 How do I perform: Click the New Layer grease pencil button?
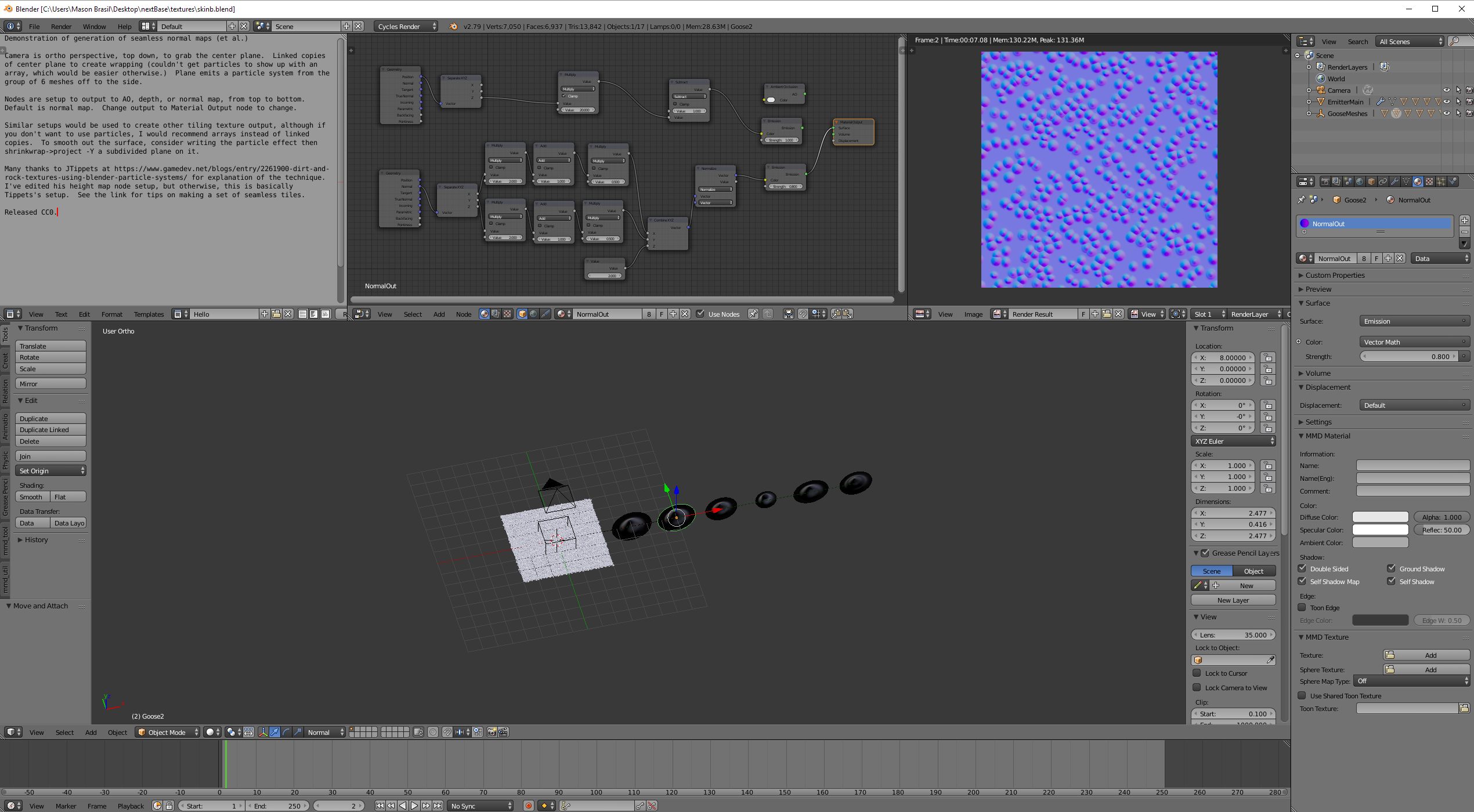[1233, 600]
